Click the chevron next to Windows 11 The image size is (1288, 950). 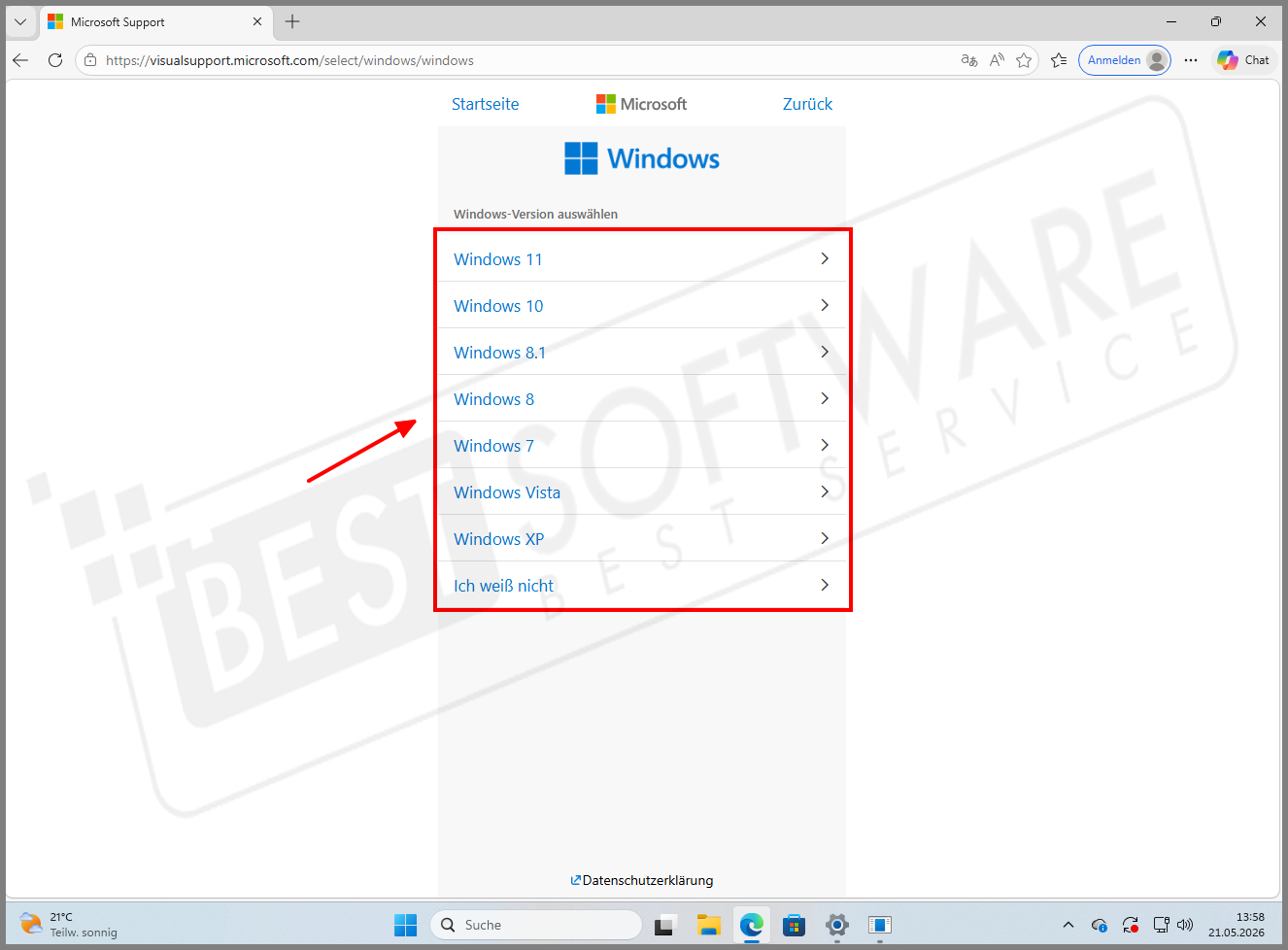pos(825,258)
